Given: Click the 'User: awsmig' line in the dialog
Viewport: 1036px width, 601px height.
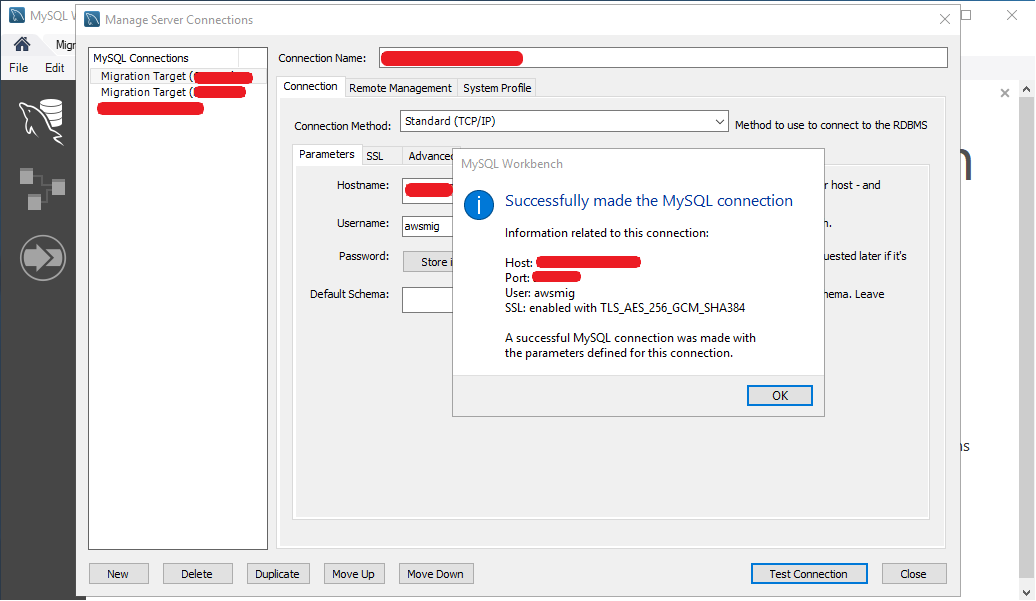Looking at the screenshot, I should (x=540, y=293).
